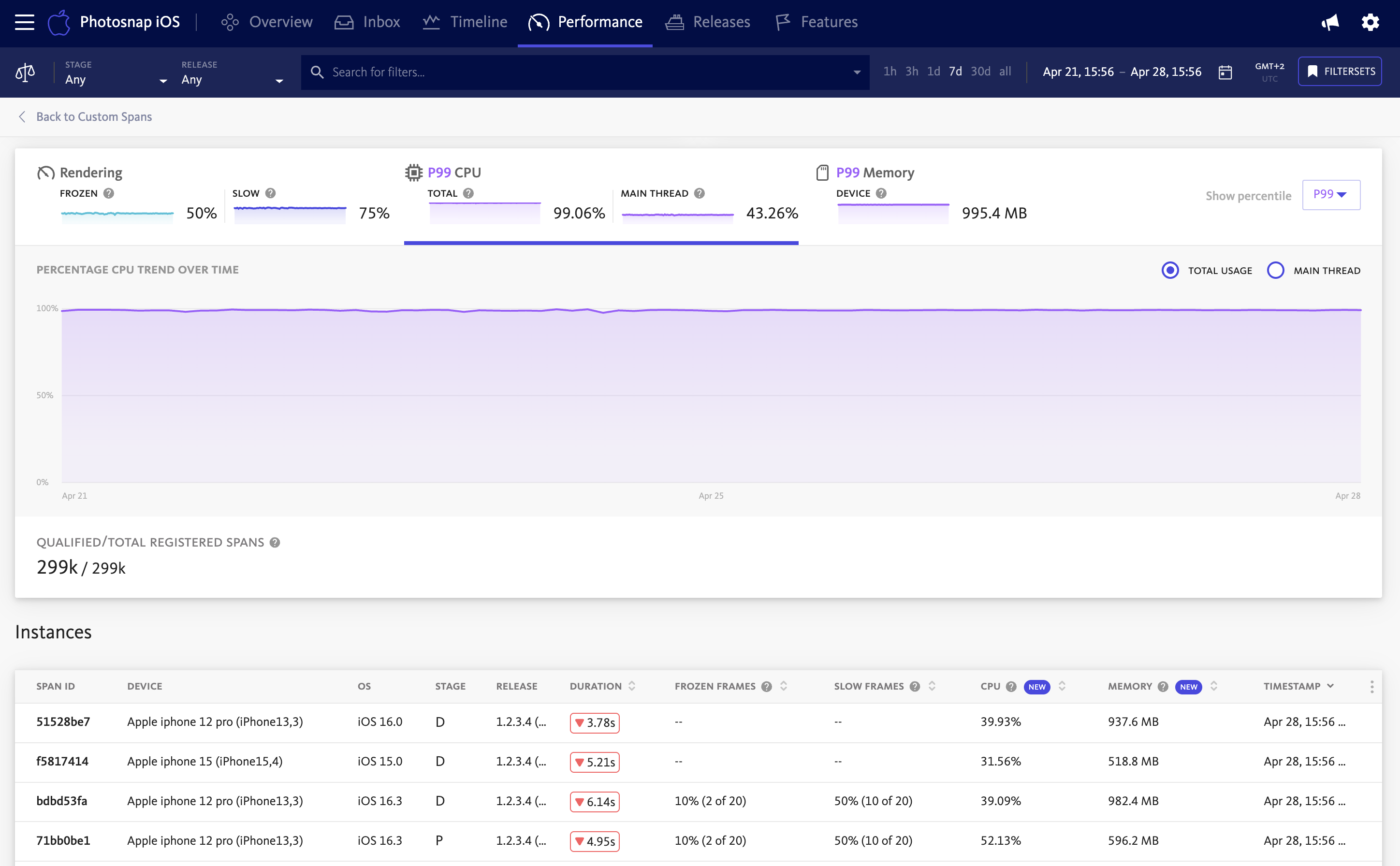Go back to Custom Spans

94,117
